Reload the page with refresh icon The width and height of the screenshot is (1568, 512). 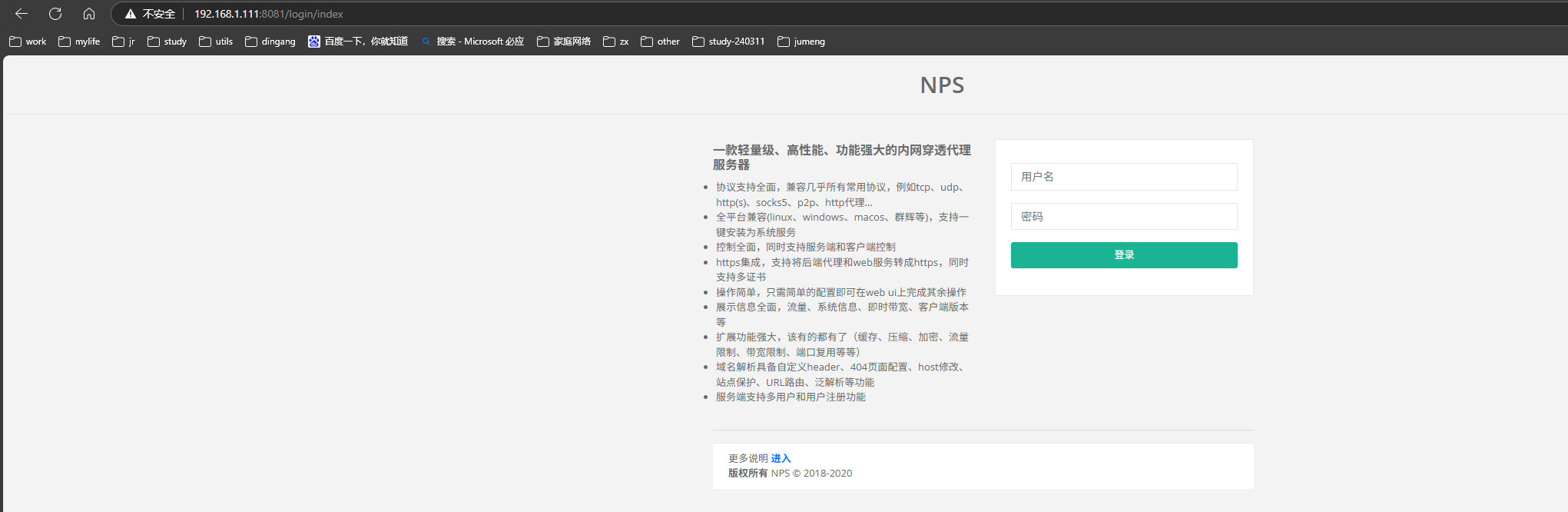55,14
